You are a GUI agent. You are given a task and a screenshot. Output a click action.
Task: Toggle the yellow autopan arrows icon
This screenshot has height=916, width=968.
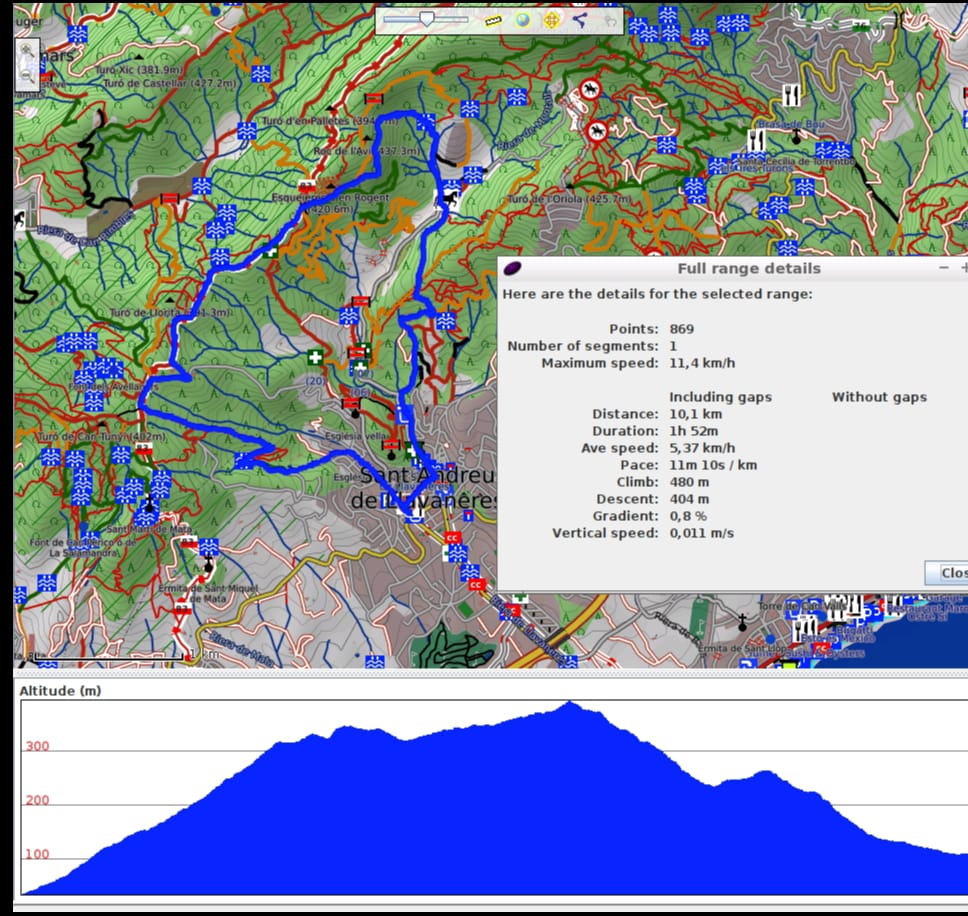(551, 19)
